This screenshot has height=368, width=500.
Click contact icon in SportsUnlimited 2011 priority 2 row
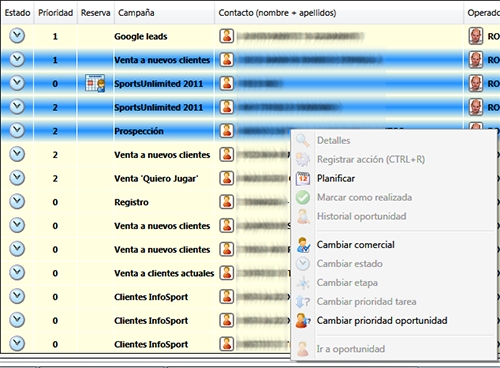click(x=227, y=107)
